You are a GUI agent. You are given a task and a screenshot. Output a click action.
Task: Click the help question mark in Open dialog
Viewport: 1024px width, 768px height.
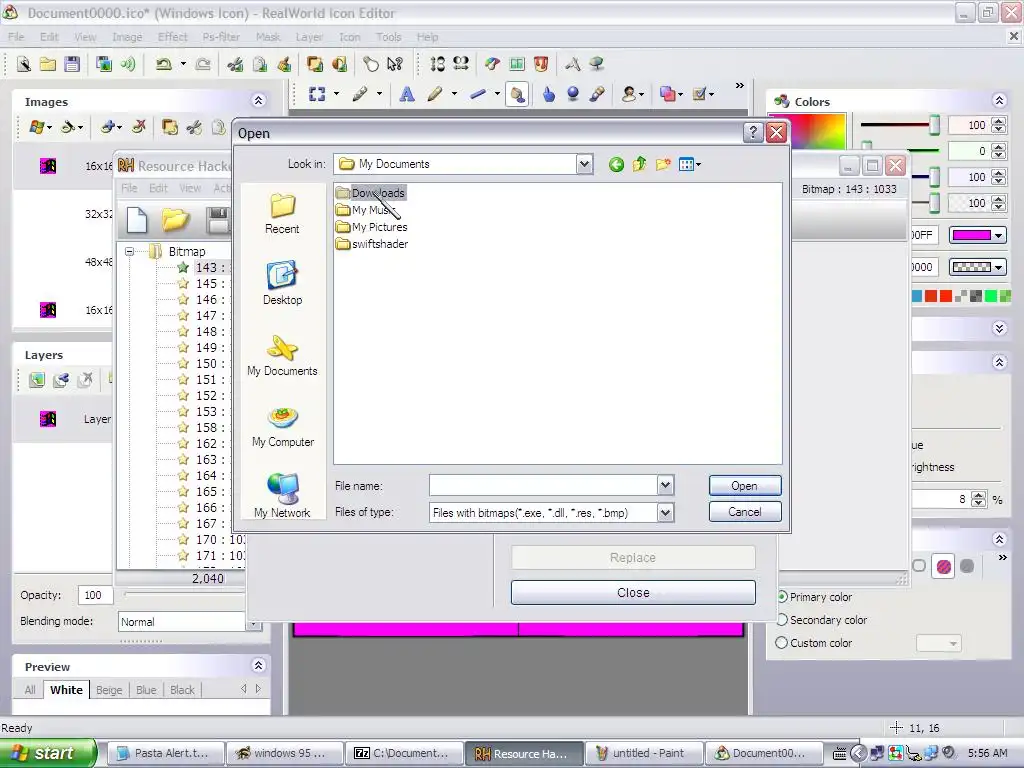(x=752, y=133)
